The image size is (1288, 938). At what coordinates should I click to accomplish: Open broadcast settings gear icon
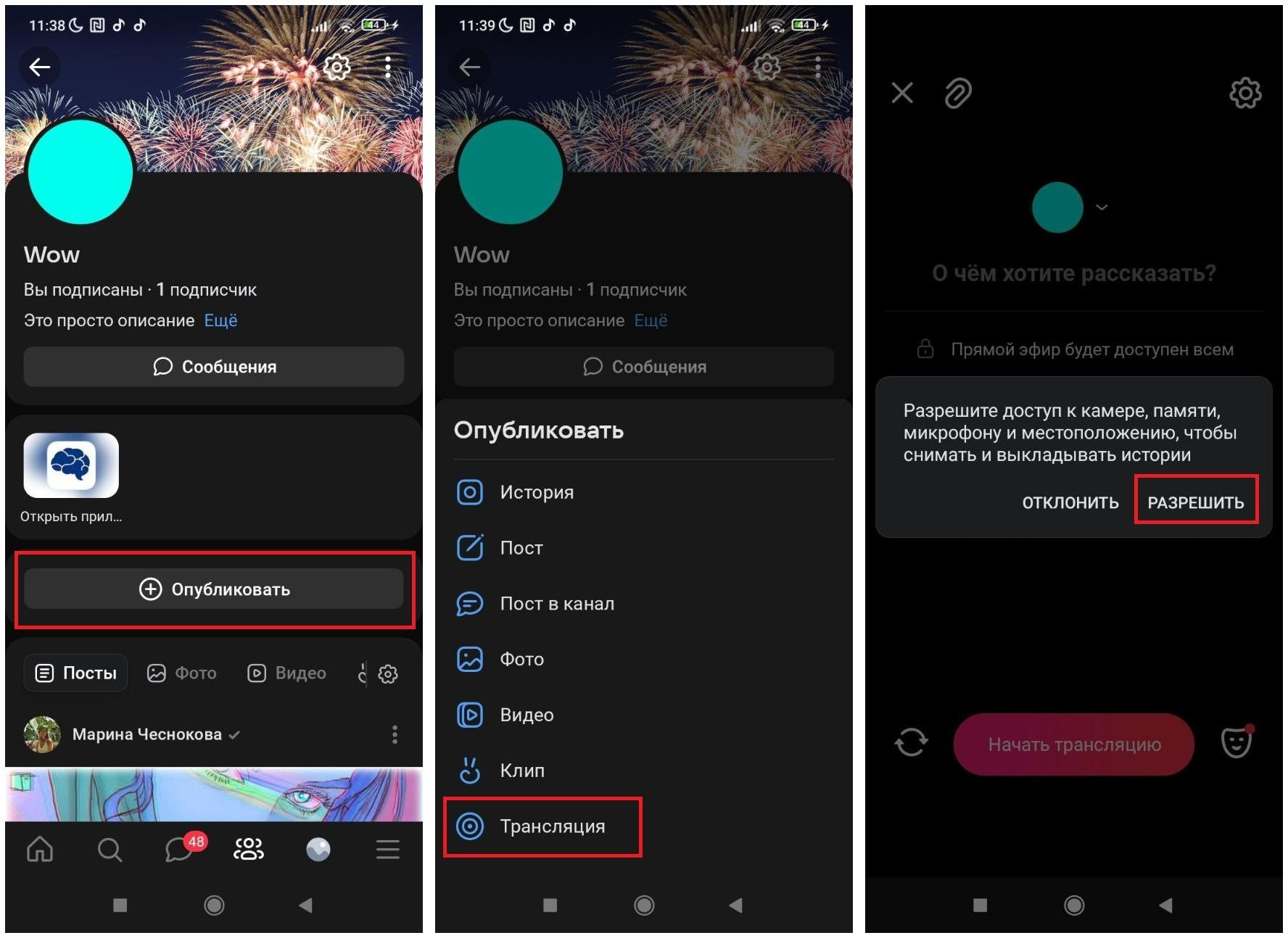click(1245, 93)
